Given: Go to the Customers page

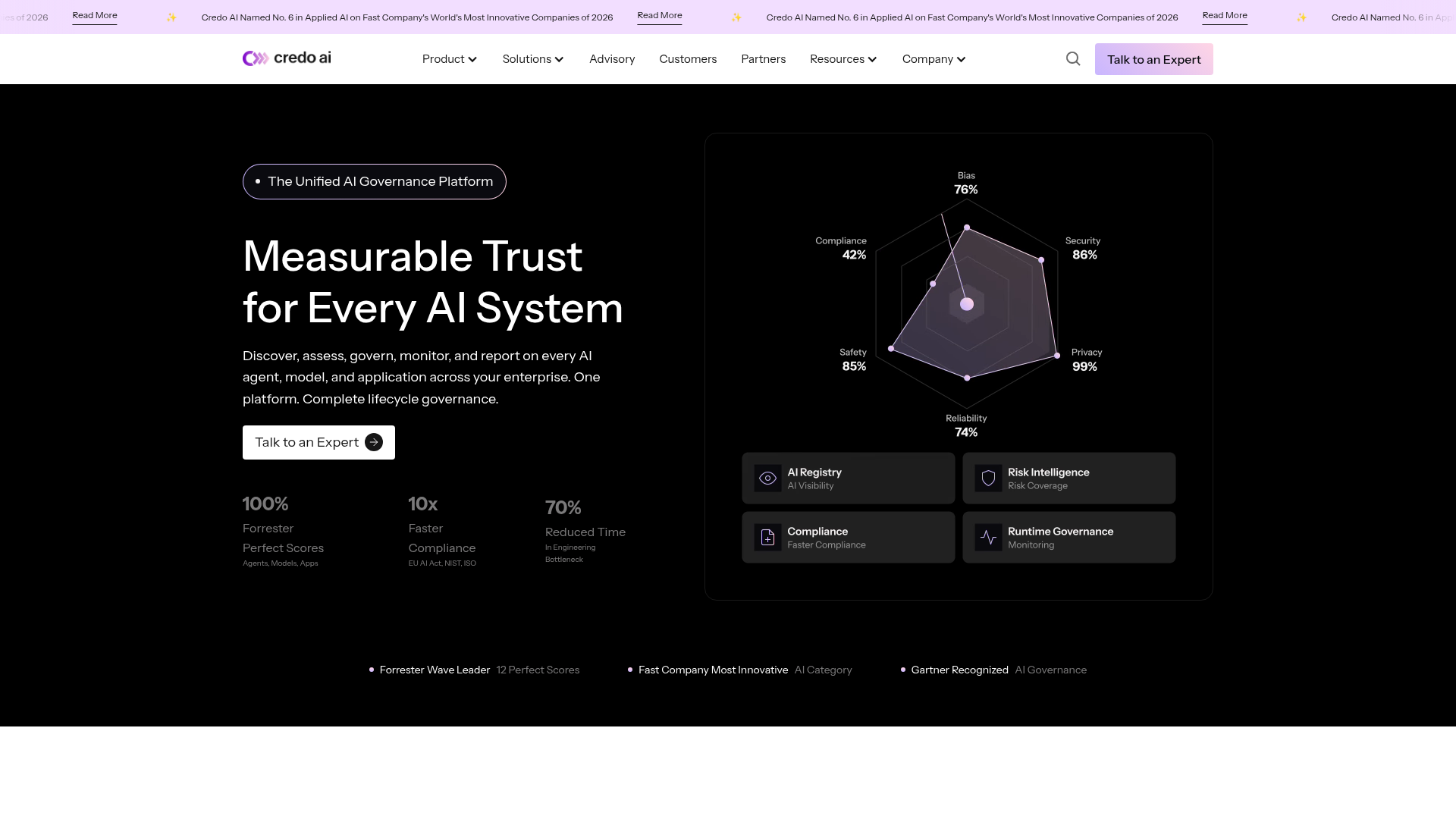Looking at the screenshot, I should (688, 59).
